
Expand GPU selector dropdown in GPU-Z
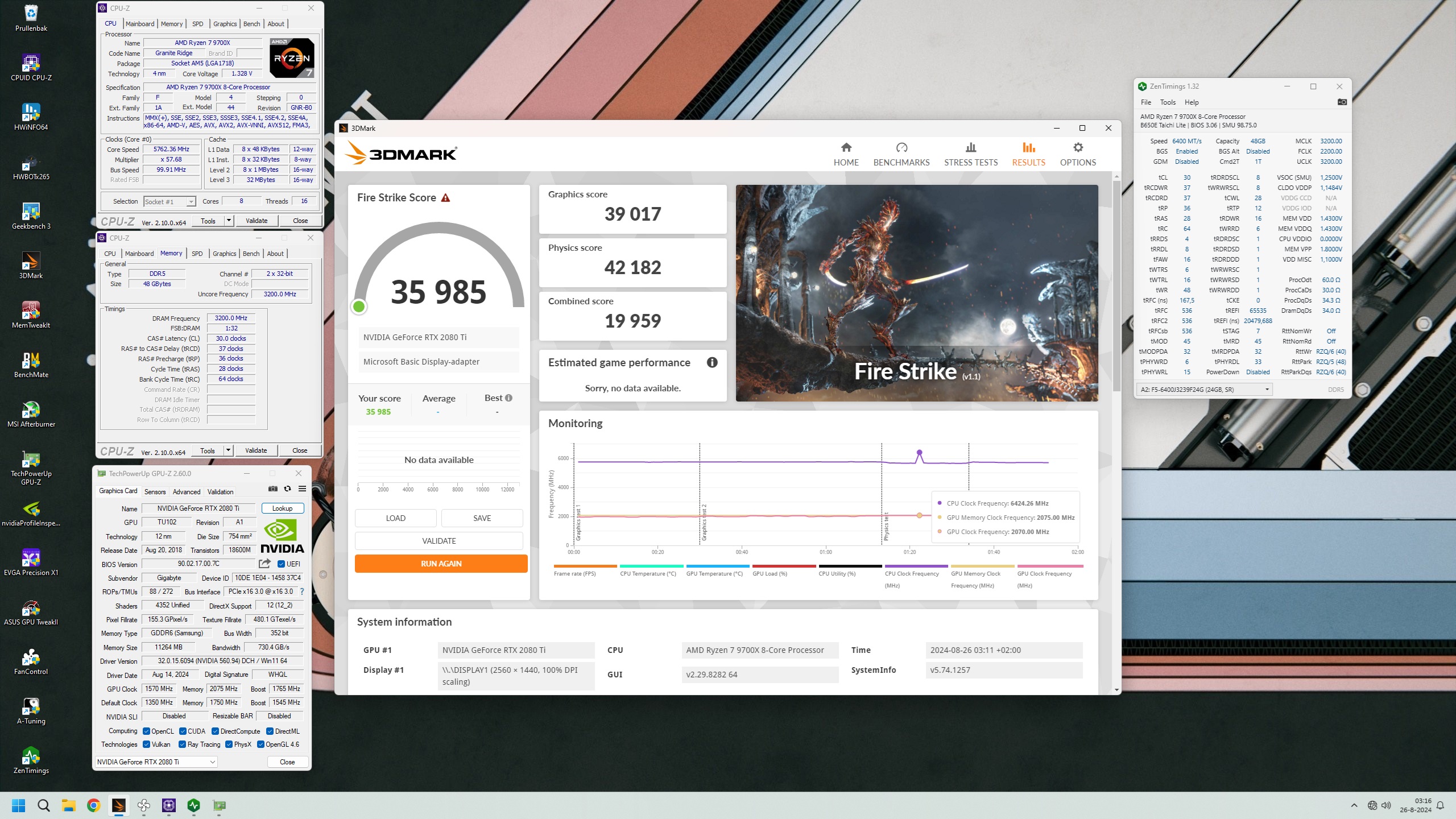pos(213,762)
